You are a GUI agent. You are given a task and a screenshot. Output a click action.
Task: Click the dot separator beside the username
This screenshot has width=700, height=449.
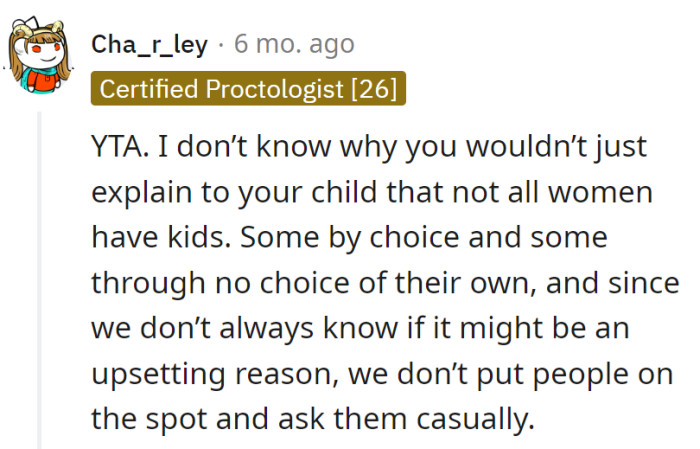(221, 44)
